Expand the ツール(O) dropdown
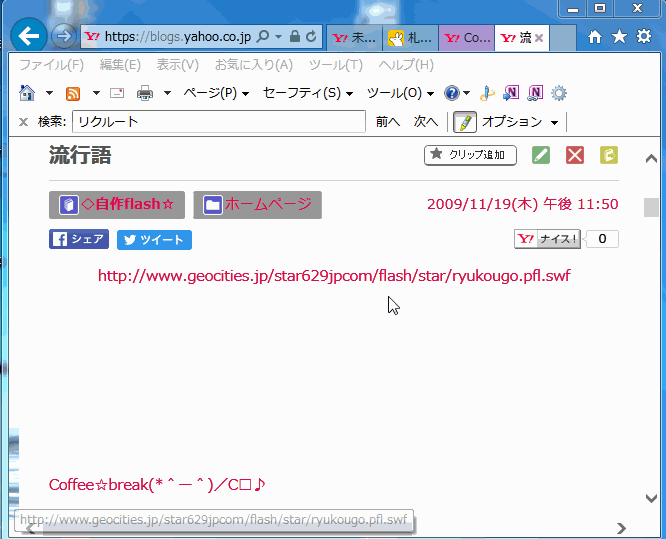 [x=400, y=93]
